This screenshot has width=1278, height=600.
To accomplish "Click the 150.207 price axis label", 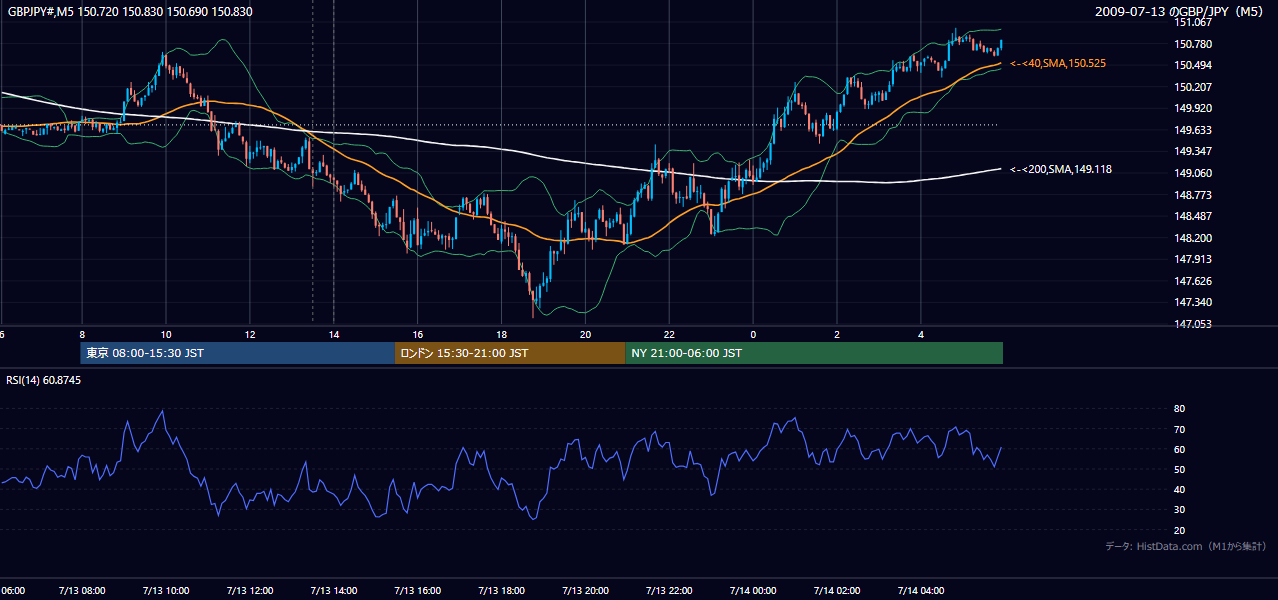I will 1193,87.
